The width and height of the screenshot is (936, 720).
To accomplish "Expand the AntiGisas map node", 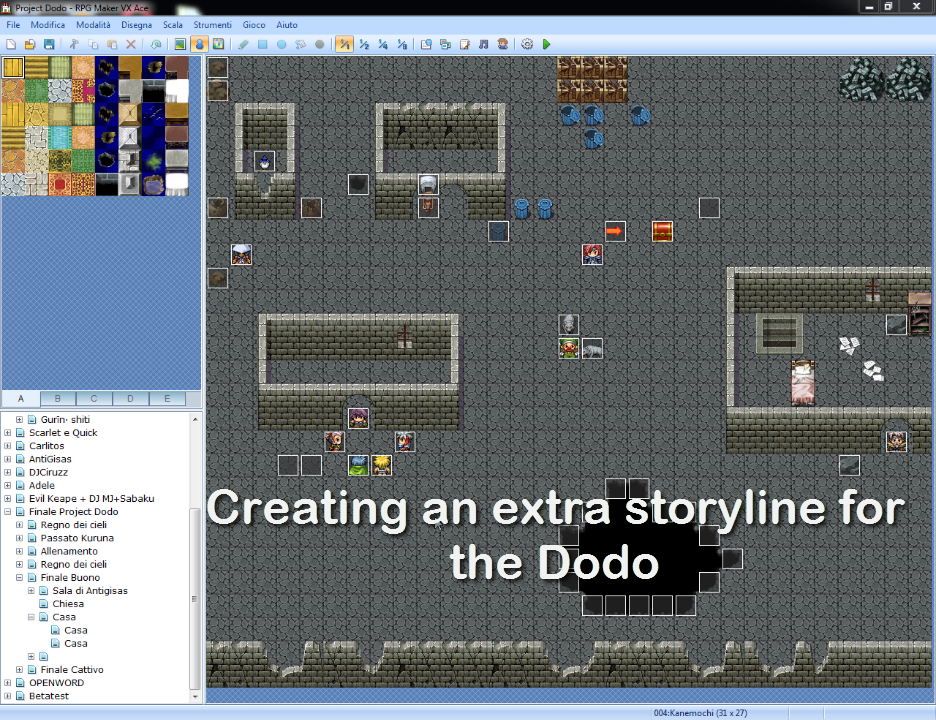I will coord(8,459).
